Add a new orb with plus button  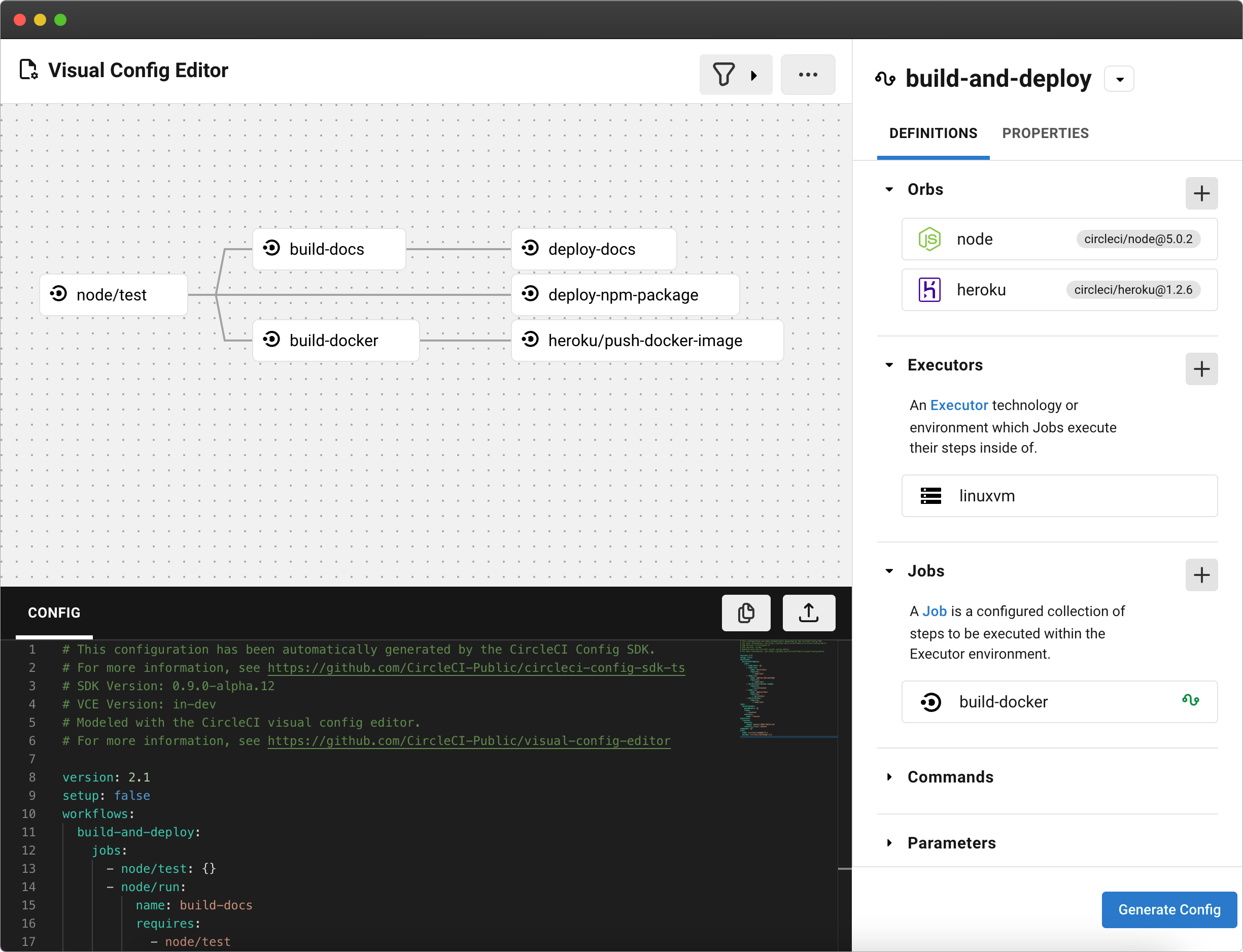click(1201, 193)
